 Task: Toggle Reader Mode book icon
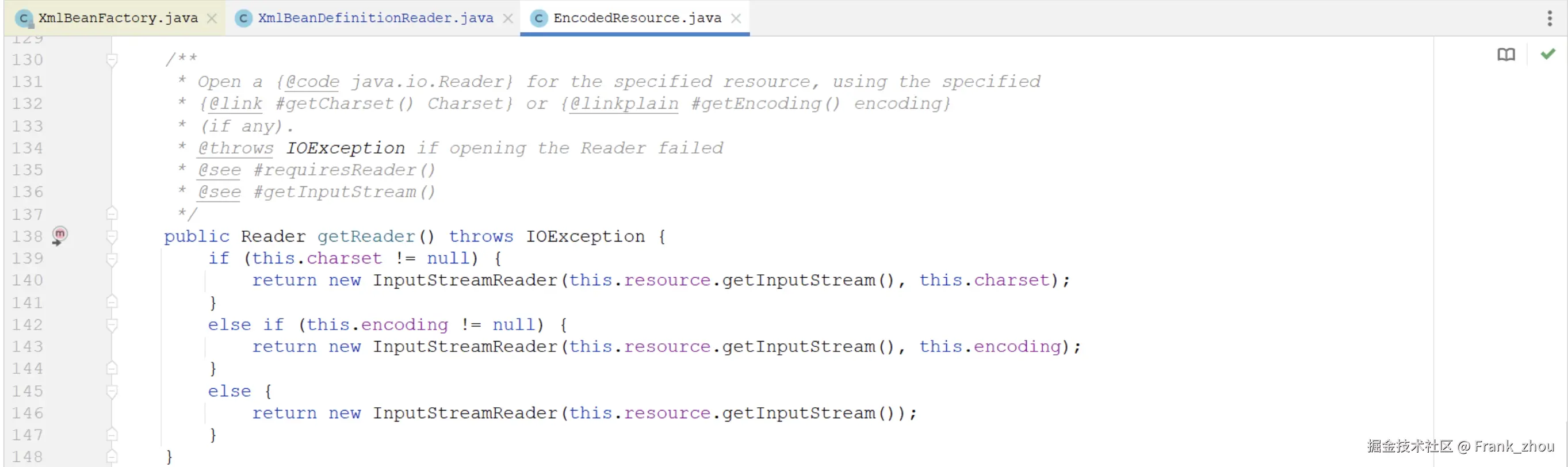[1506, 55]
